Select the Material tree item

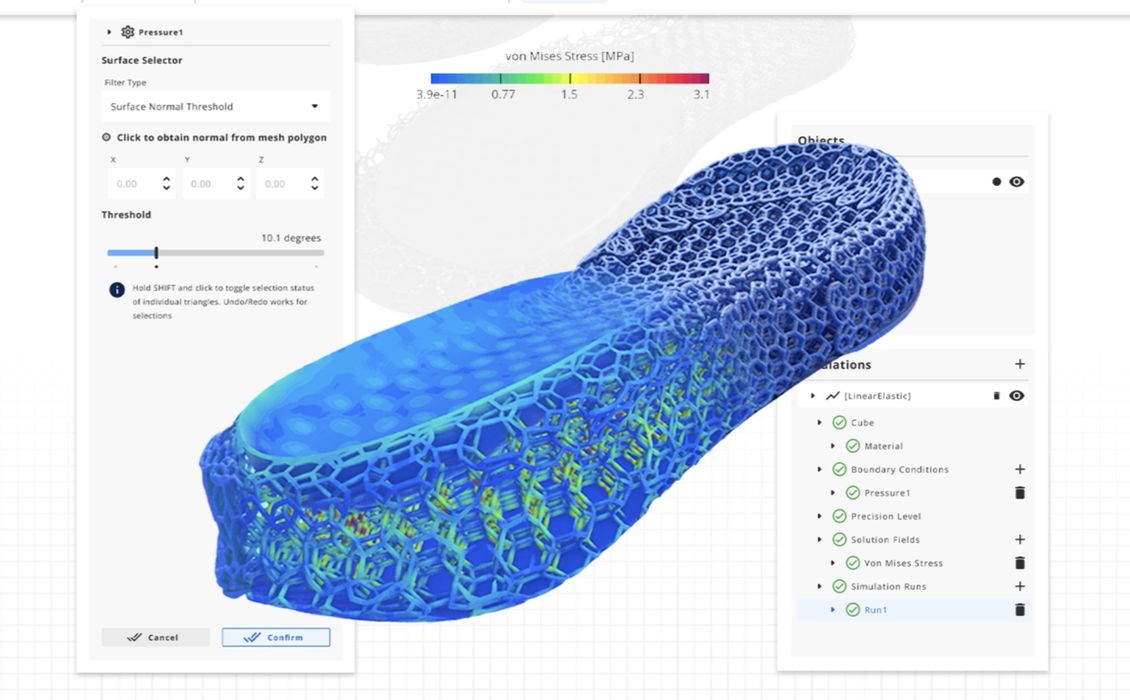tap(883, 446)
